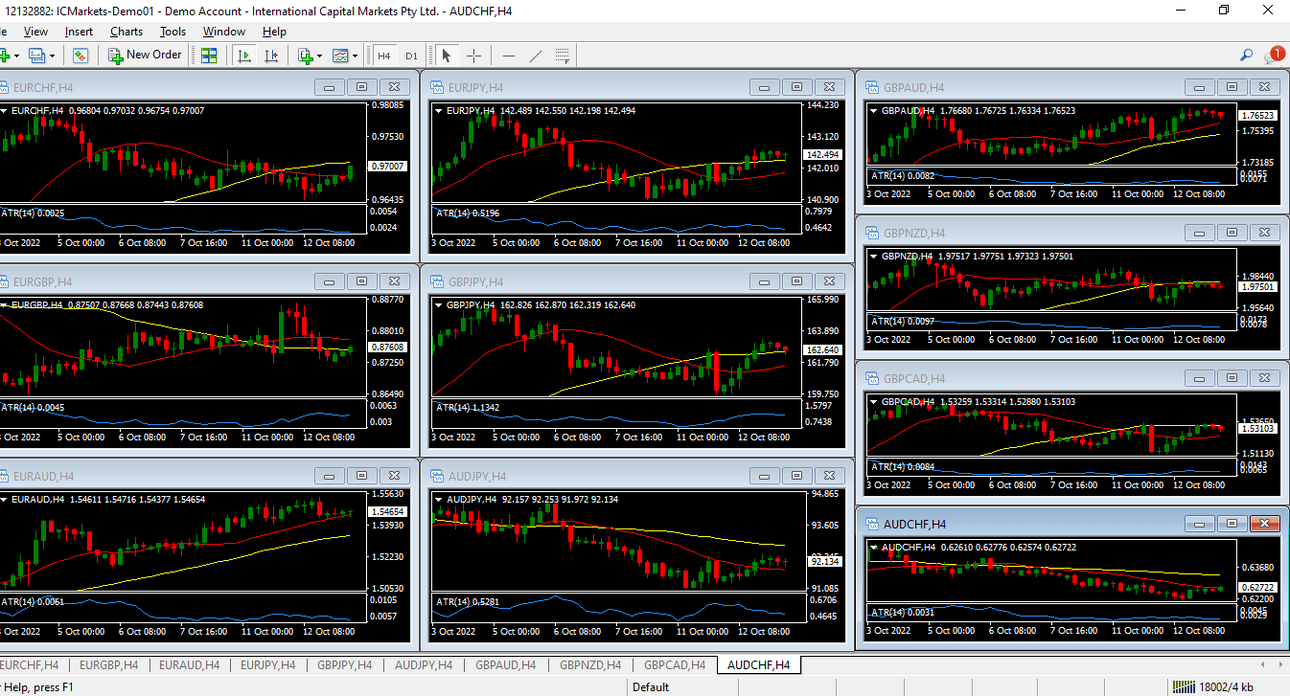Switch to the EURAUD,H4 chart tab

pyautogui.click(x=189, y=665)
